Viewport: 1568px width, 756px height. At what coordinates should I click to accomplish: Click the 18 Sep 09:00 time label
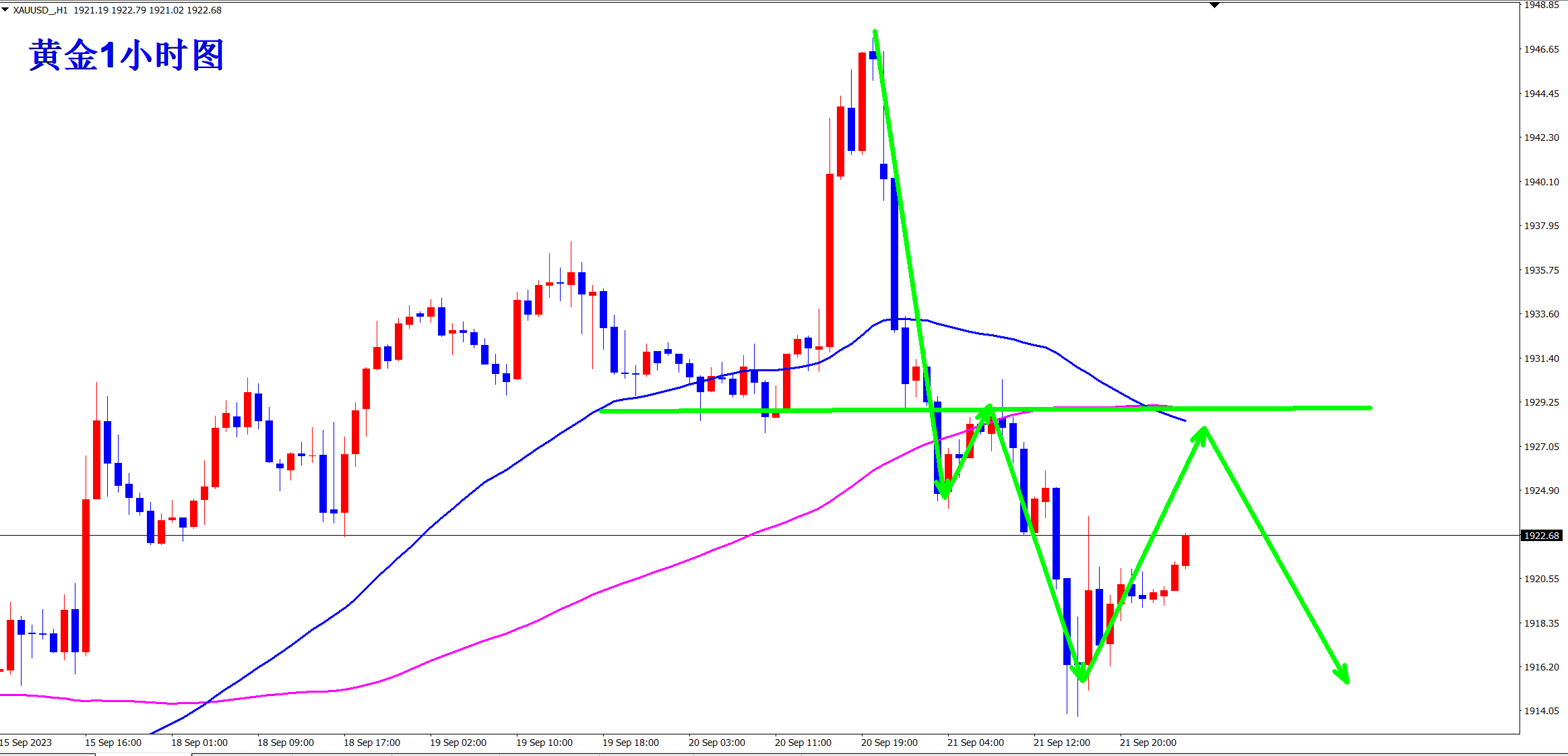pos(285,743)
